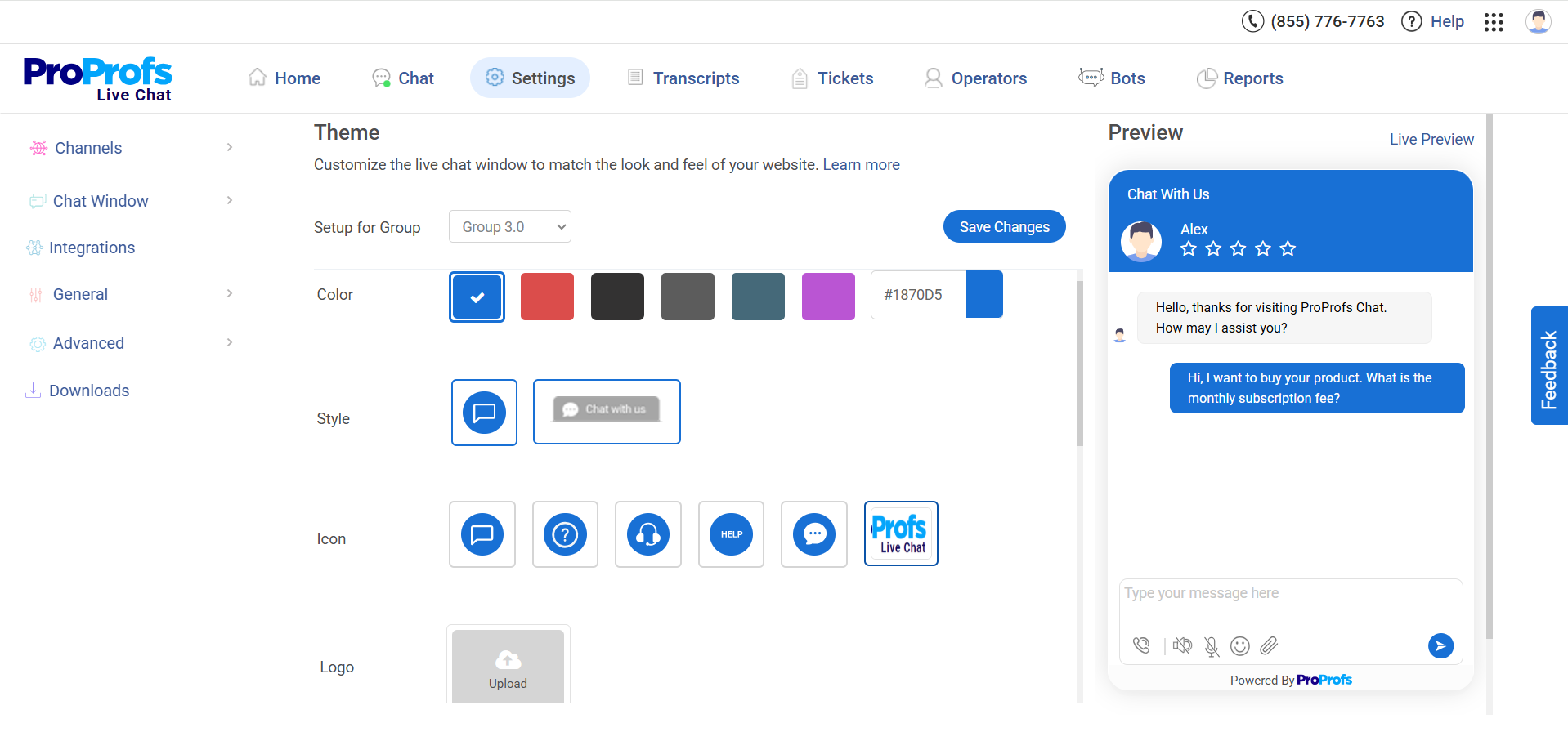Viewport: 1568px width, 741px height.
Task: Open Downloads in the sidebar
Action: [x=89, y=391]
